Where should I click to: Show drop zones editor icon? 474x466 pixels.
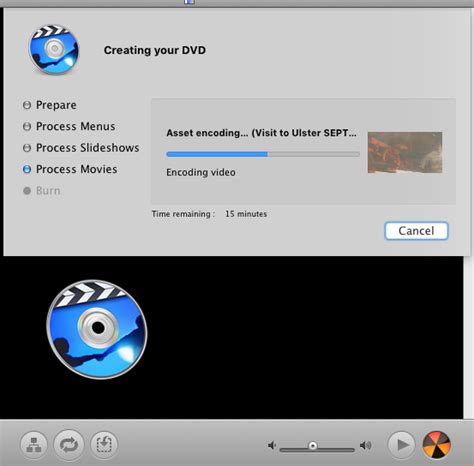tap(104, 445)
